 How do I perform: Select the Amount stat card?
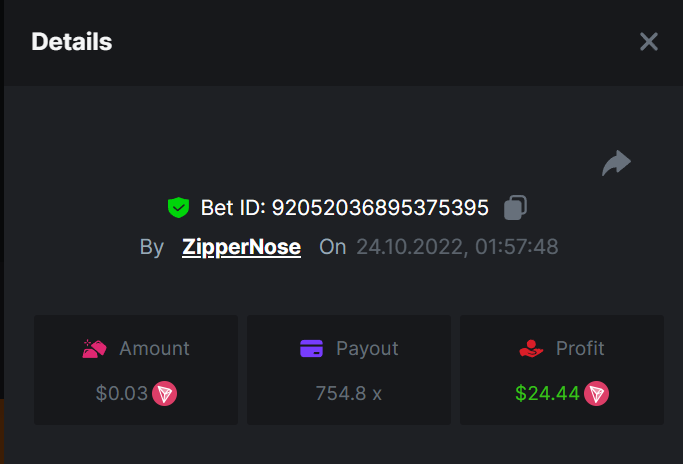tap(136, 370)
